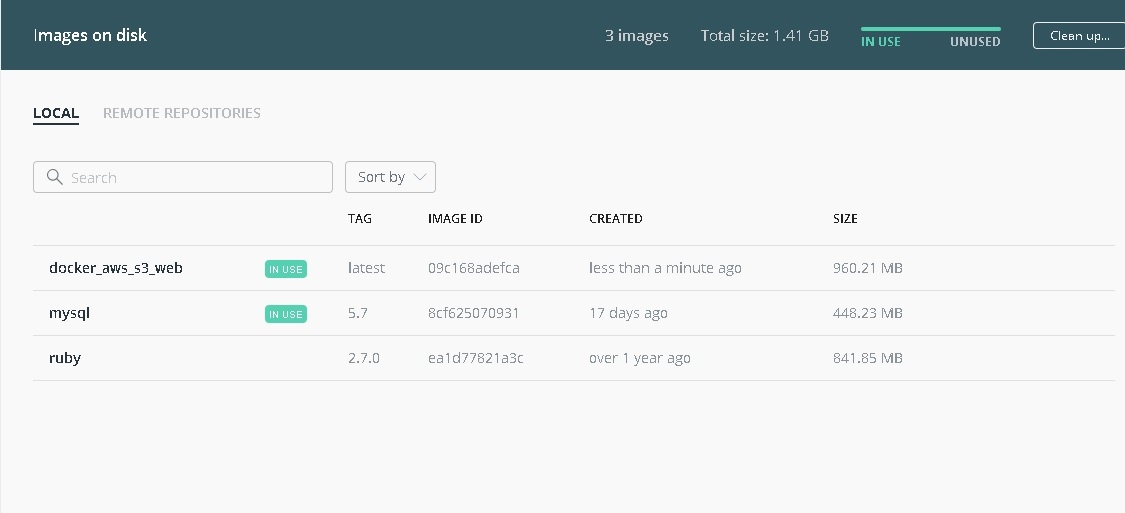Click the 5.7 tag of mysql
This screenshot has height=513, width=1125.
pos(358,314)
